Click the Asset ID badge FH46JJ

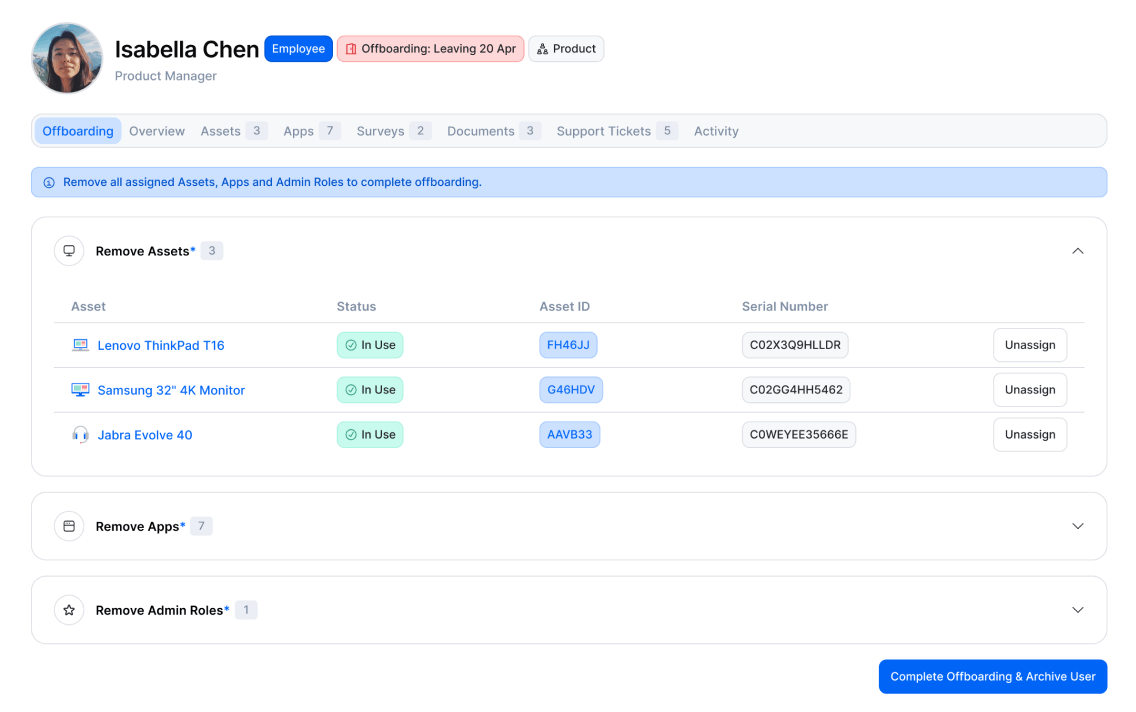[x=570, y=344]
